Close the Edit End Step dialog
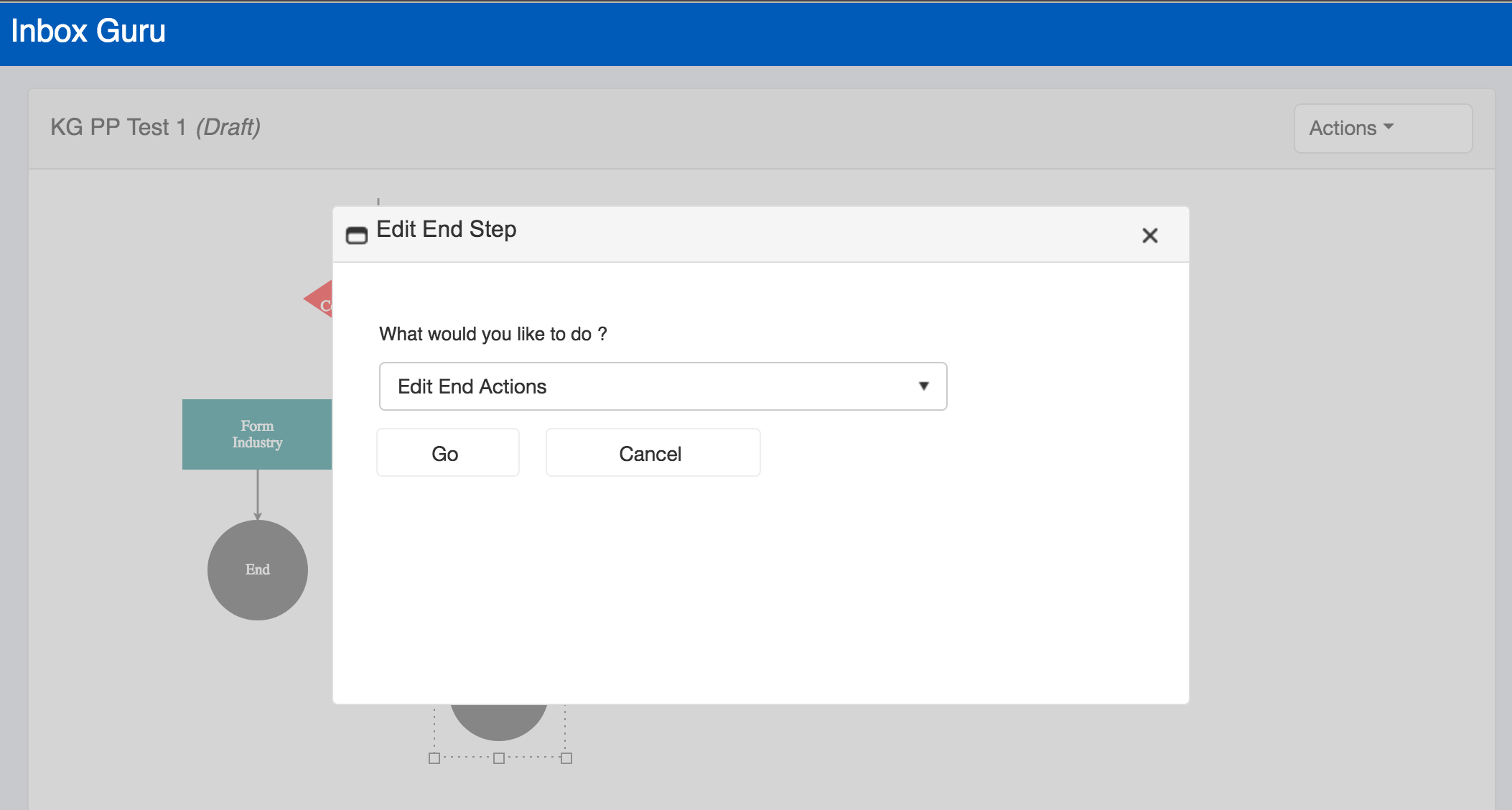The image size is (1512, 810). (1149, 236)
